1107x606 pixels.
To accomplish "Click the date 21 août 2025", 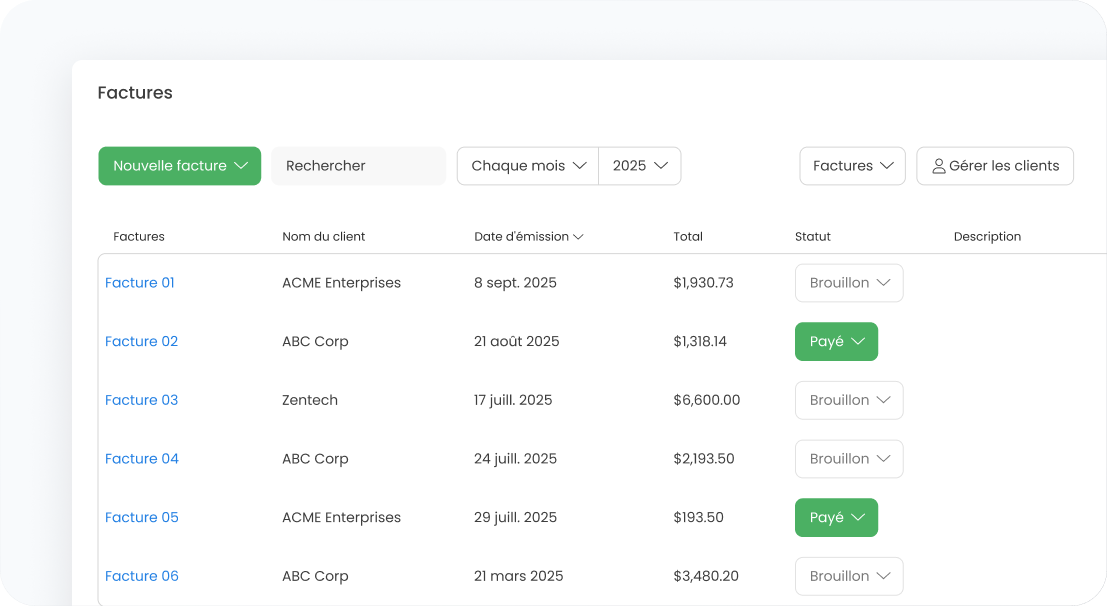I will (x=517, y=341).
